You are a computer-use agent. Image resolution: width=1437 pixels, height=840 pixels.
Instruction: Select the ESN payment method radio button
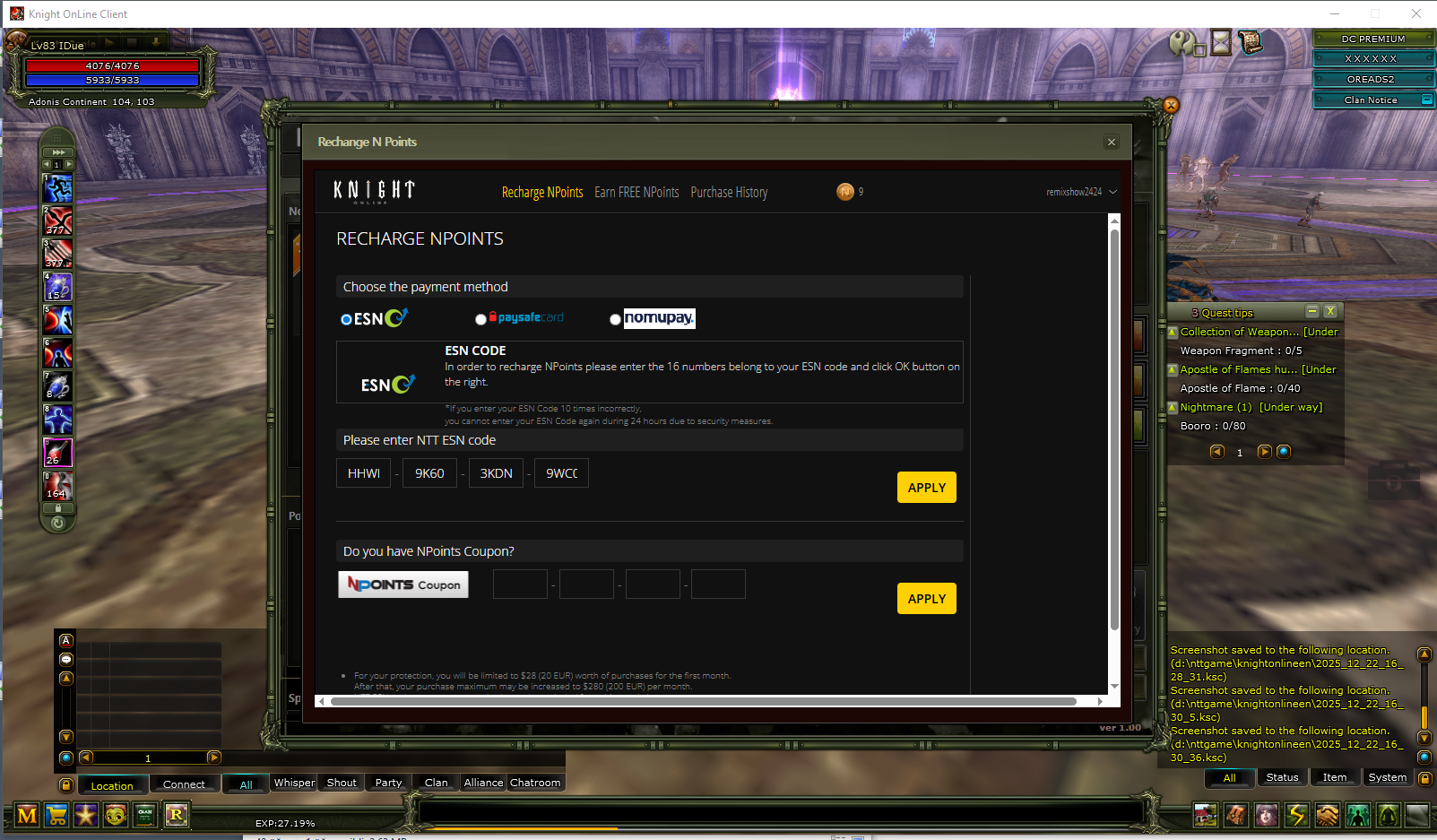pos(346,319)
